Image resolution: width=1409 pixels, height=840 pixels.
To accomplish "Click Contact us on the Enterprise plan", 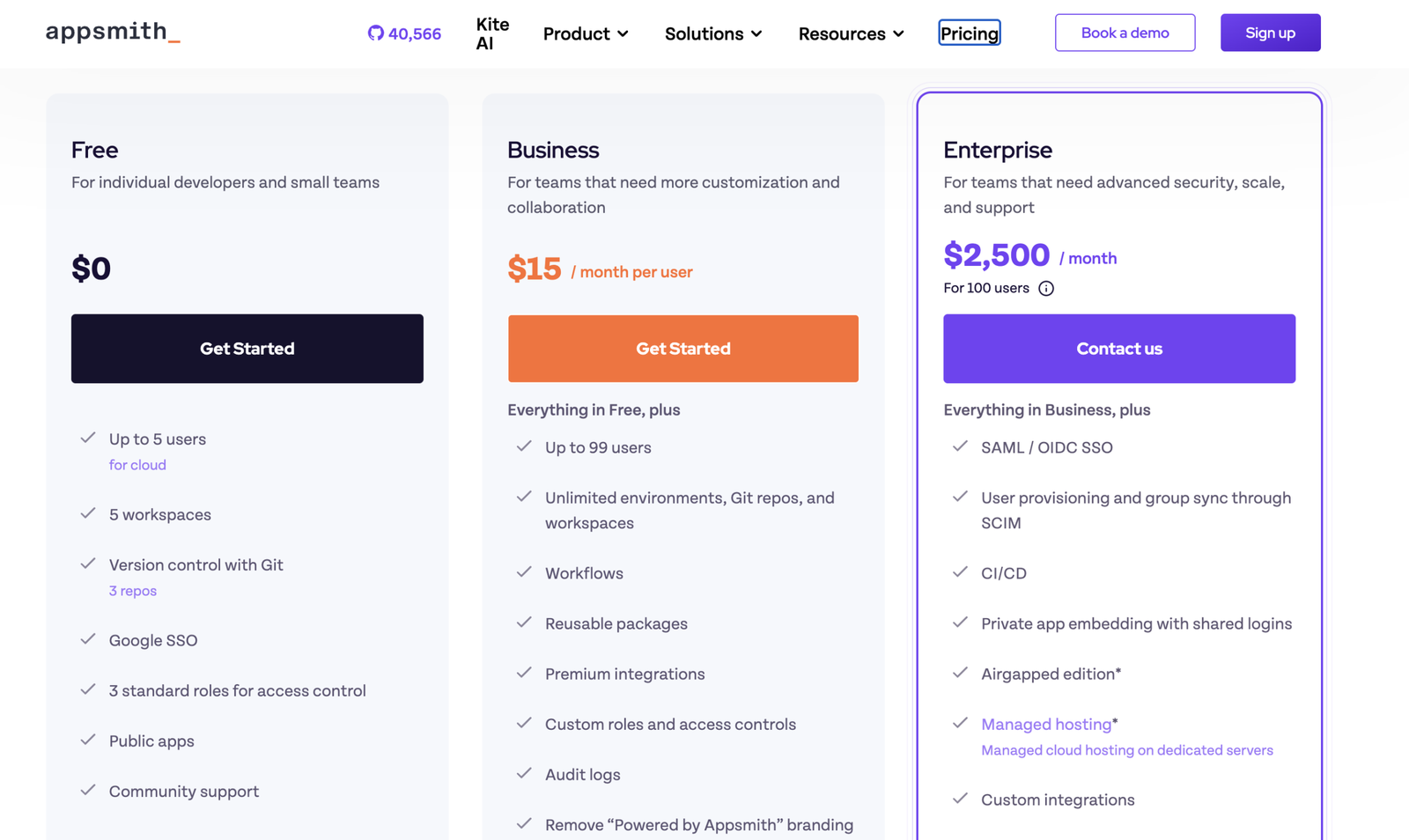I will click(x=1119, y=349).
